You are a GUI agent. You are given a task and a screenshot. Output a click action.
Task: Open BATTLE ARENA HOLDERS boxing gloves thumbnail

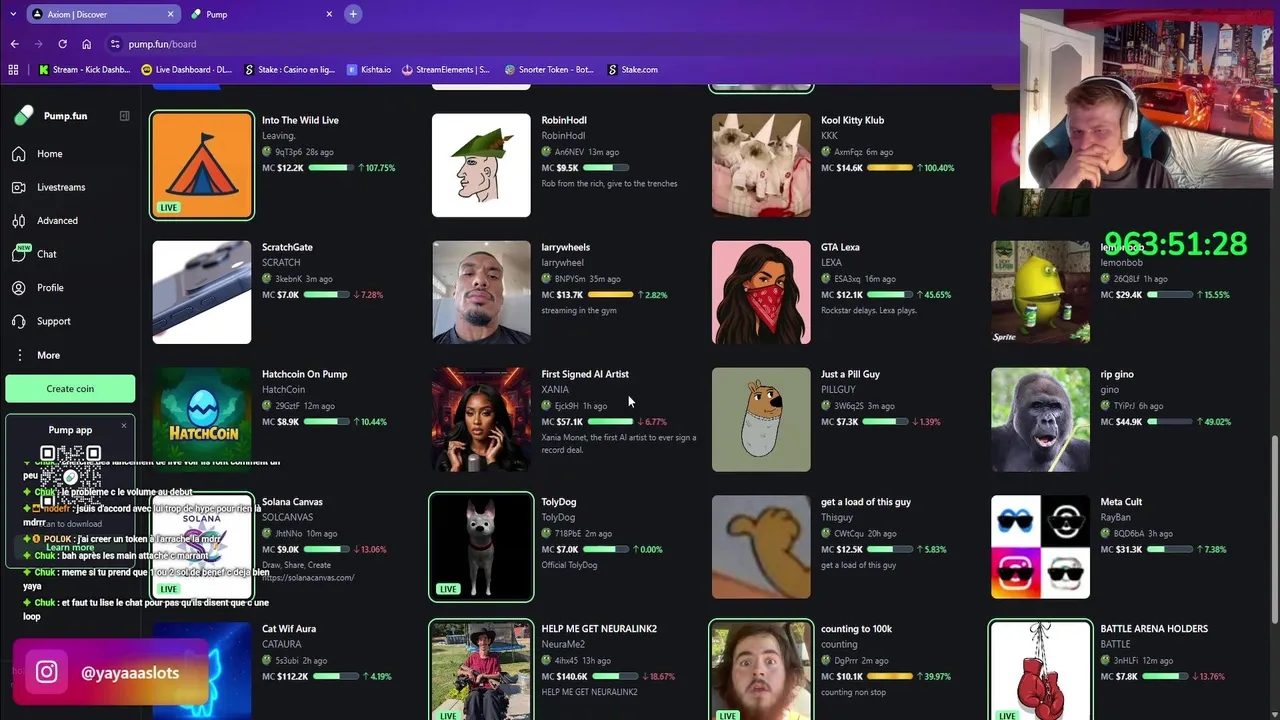tap(1040, 670)
